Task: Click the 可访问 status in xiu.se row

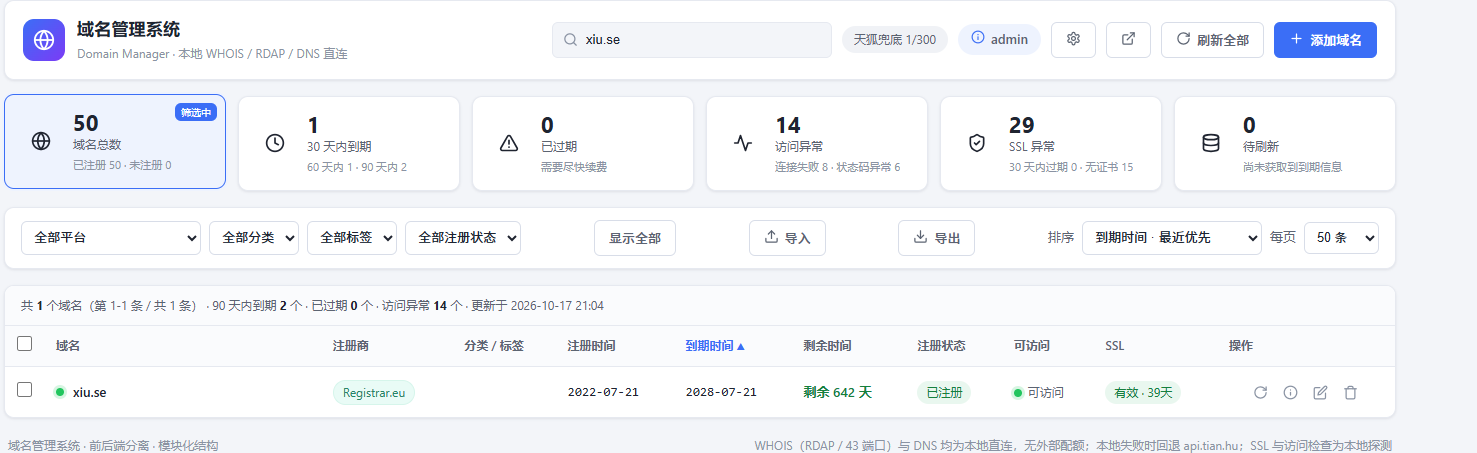Action: click(1038, 392)
